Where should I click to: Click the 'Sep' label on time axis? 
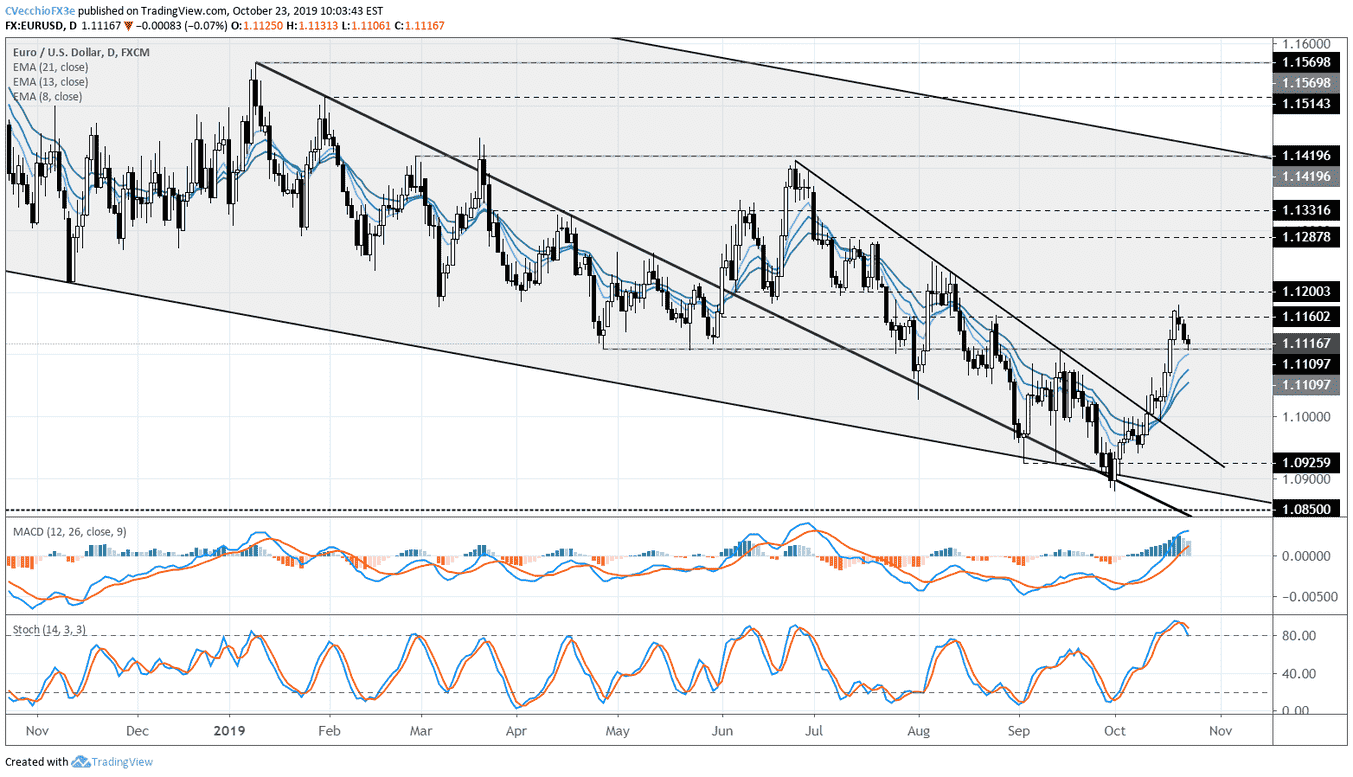(1020, 732)
